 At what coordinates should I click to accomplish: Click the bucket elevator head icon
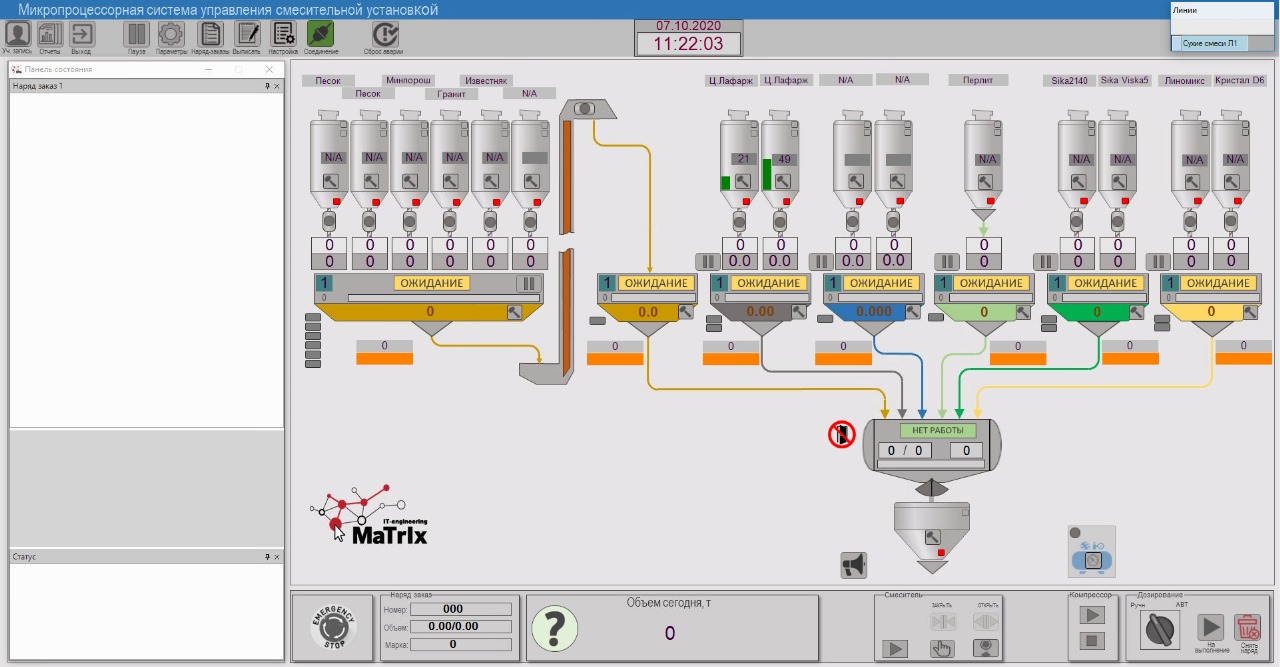tap(585, 108)
